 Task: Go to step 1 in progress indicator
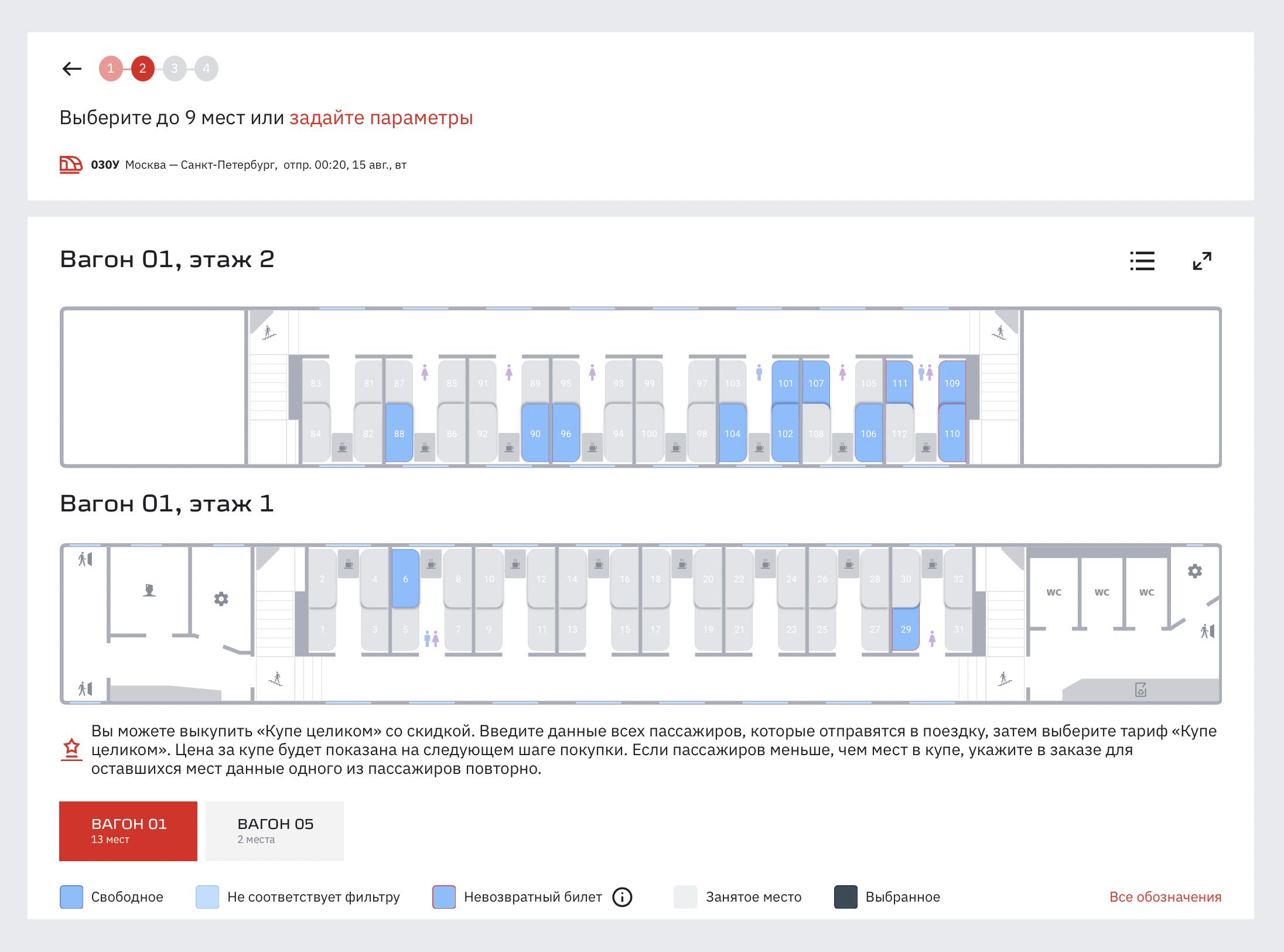pyautogui.click(x=111, y=69)
